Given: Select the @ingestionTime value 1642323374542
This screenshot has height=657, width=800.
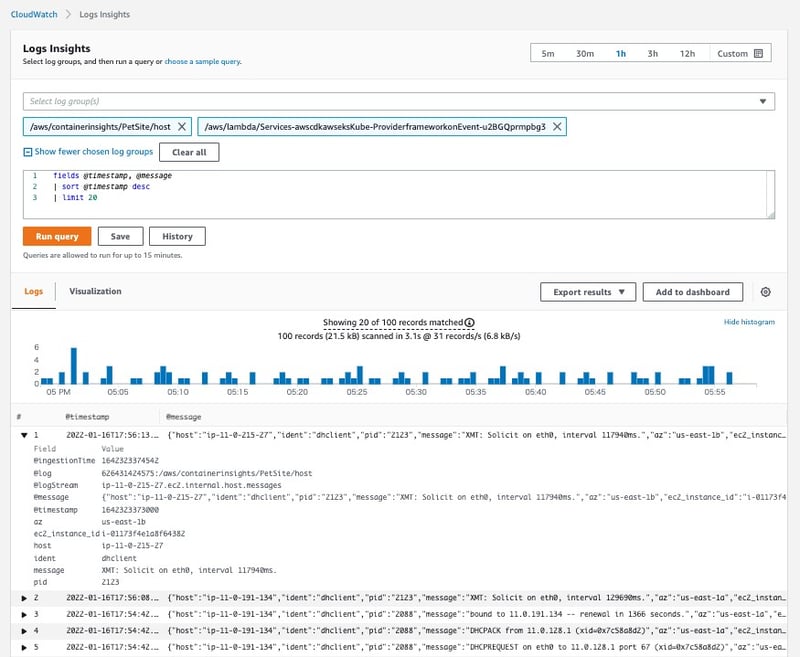Looking at the screenshot, I should (x=130, y=461).
